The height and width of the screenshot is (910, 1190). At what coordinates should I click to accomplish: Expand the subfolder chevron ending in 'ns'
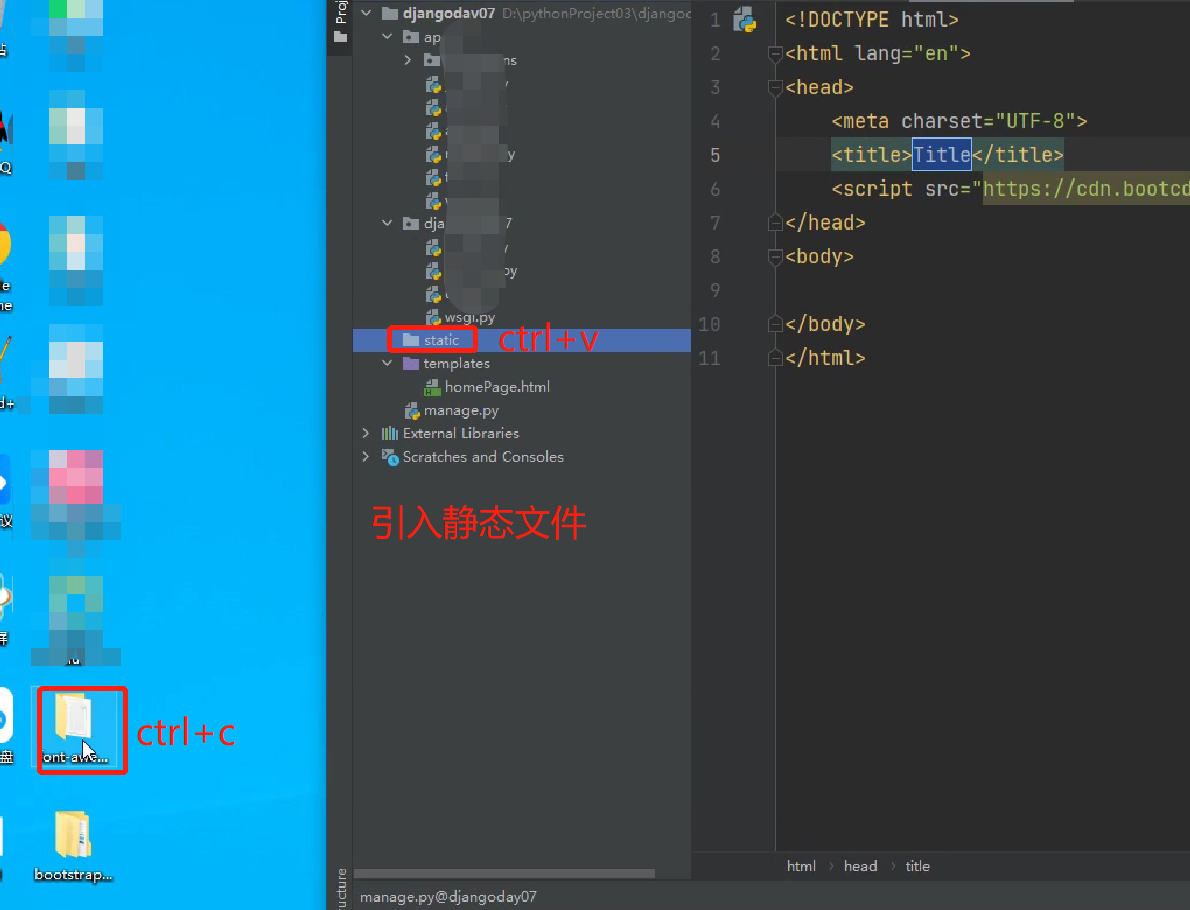[x=408, y=59]
